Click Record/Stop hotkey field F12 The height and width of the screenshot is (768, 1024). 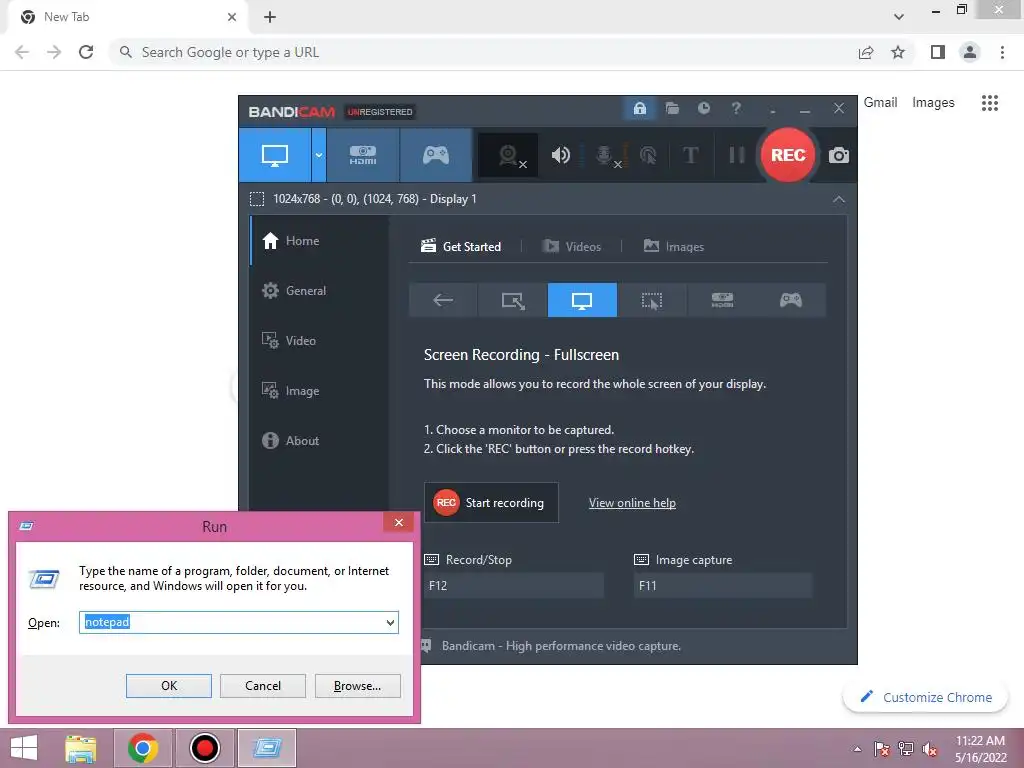(514, 585)
